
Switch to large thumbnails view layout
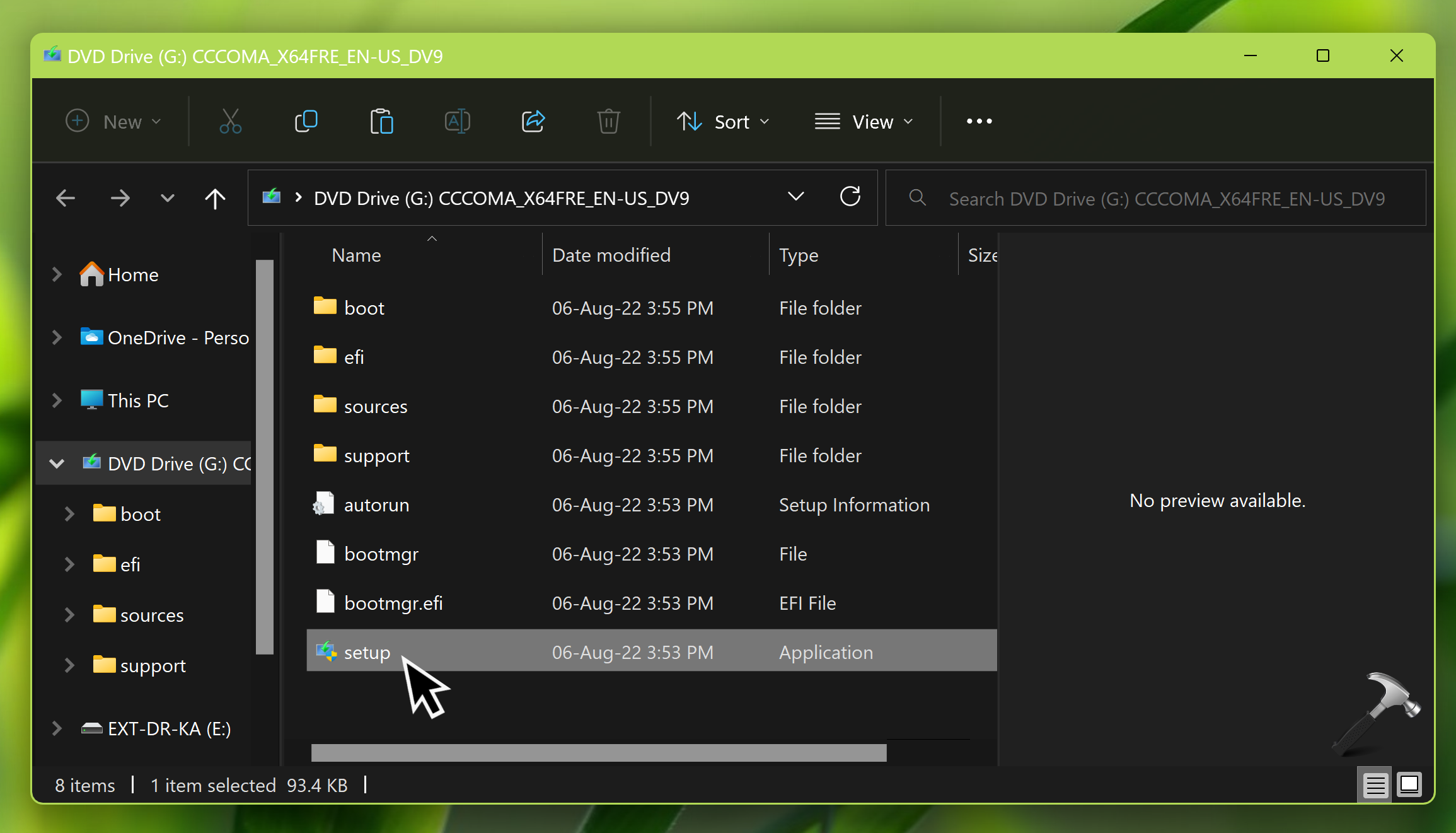pos(1409,786)
